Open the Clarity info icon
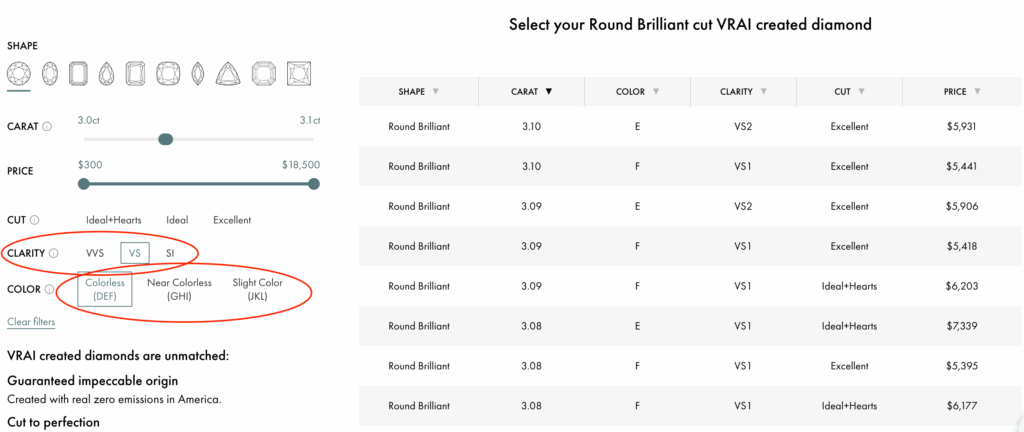Screen dimensions: 1024x432 coord(54,253)
